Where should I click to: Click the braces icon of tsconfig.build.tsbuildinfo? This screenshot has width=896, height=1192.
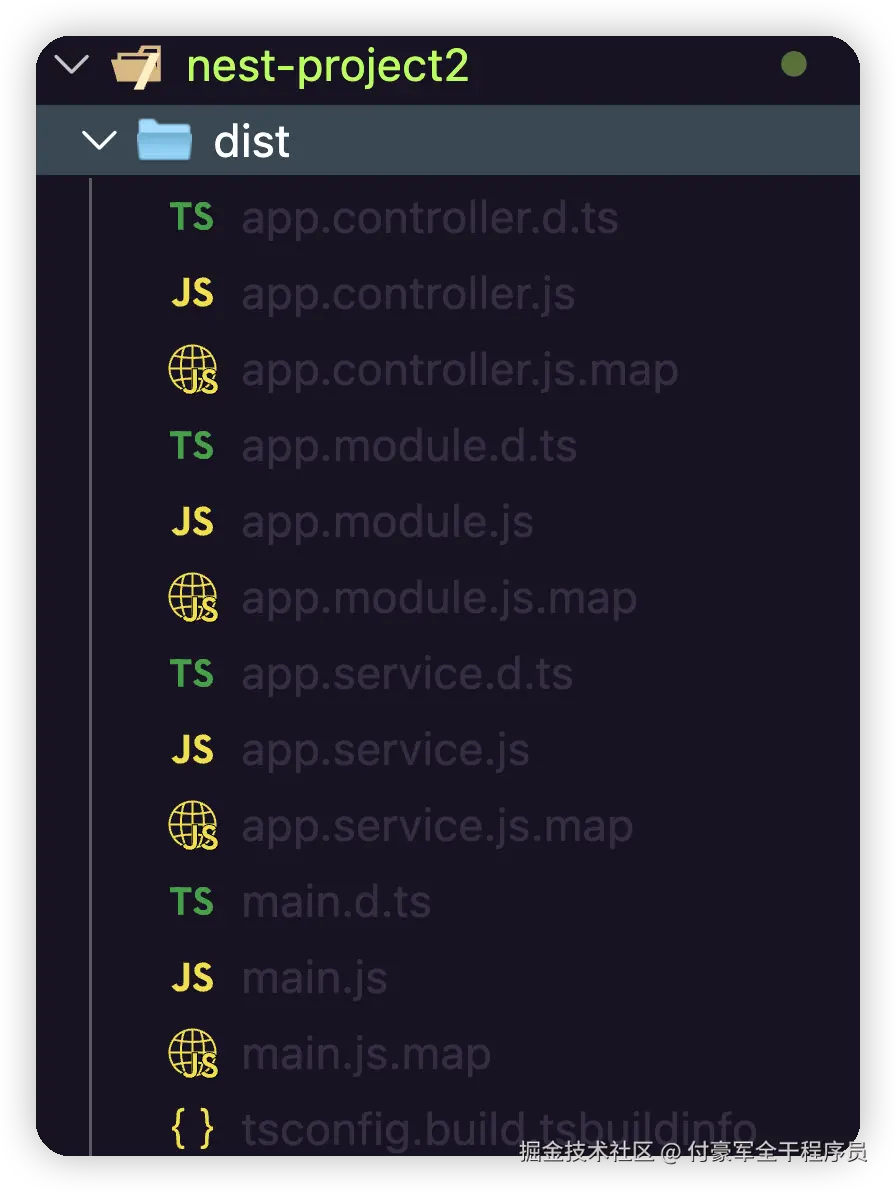pyautogui.click(x=192, y=1129)
